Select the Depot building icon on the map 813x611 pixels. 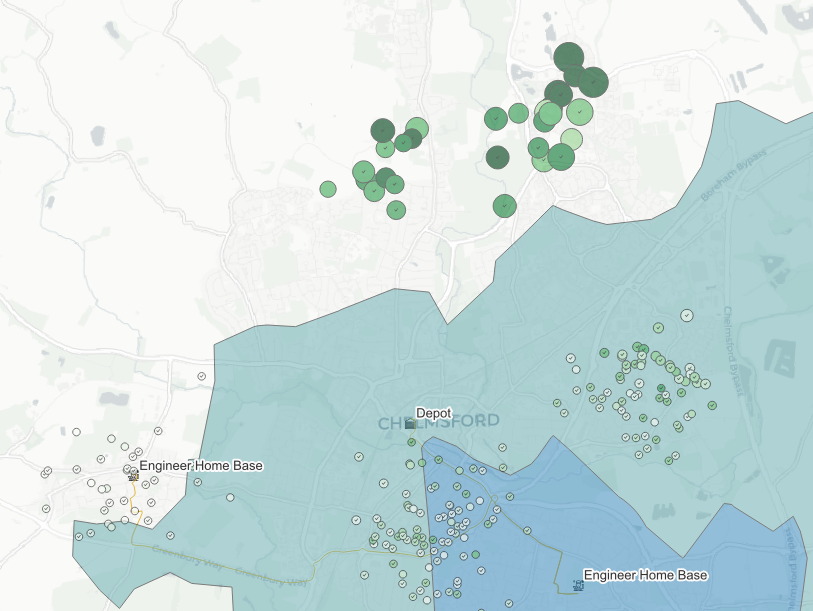pyautogui.click(x=409, y=423)
